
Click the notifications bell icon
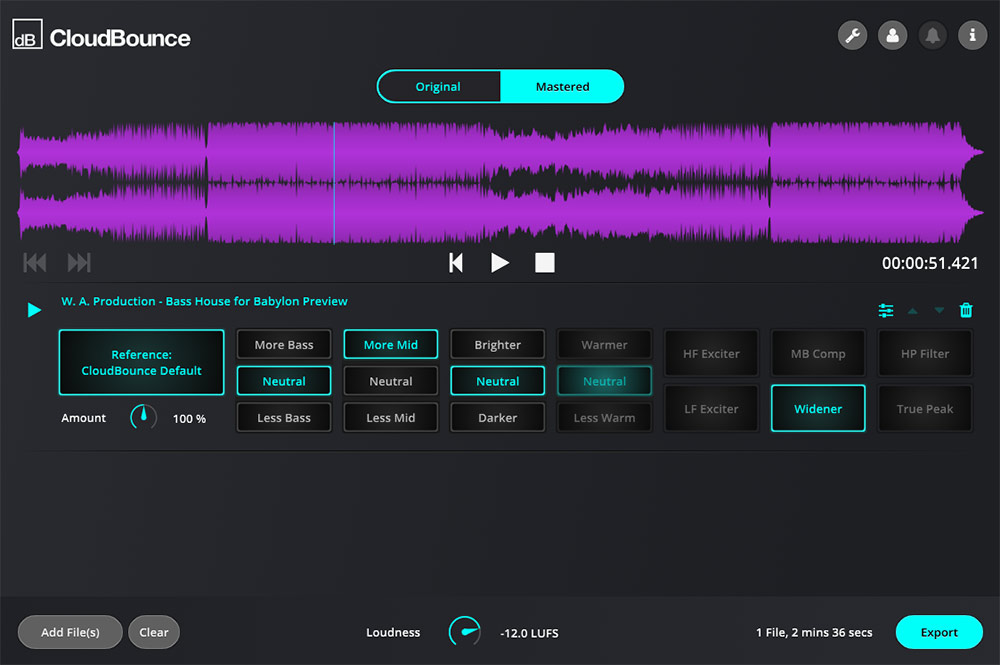coord(932,36)
